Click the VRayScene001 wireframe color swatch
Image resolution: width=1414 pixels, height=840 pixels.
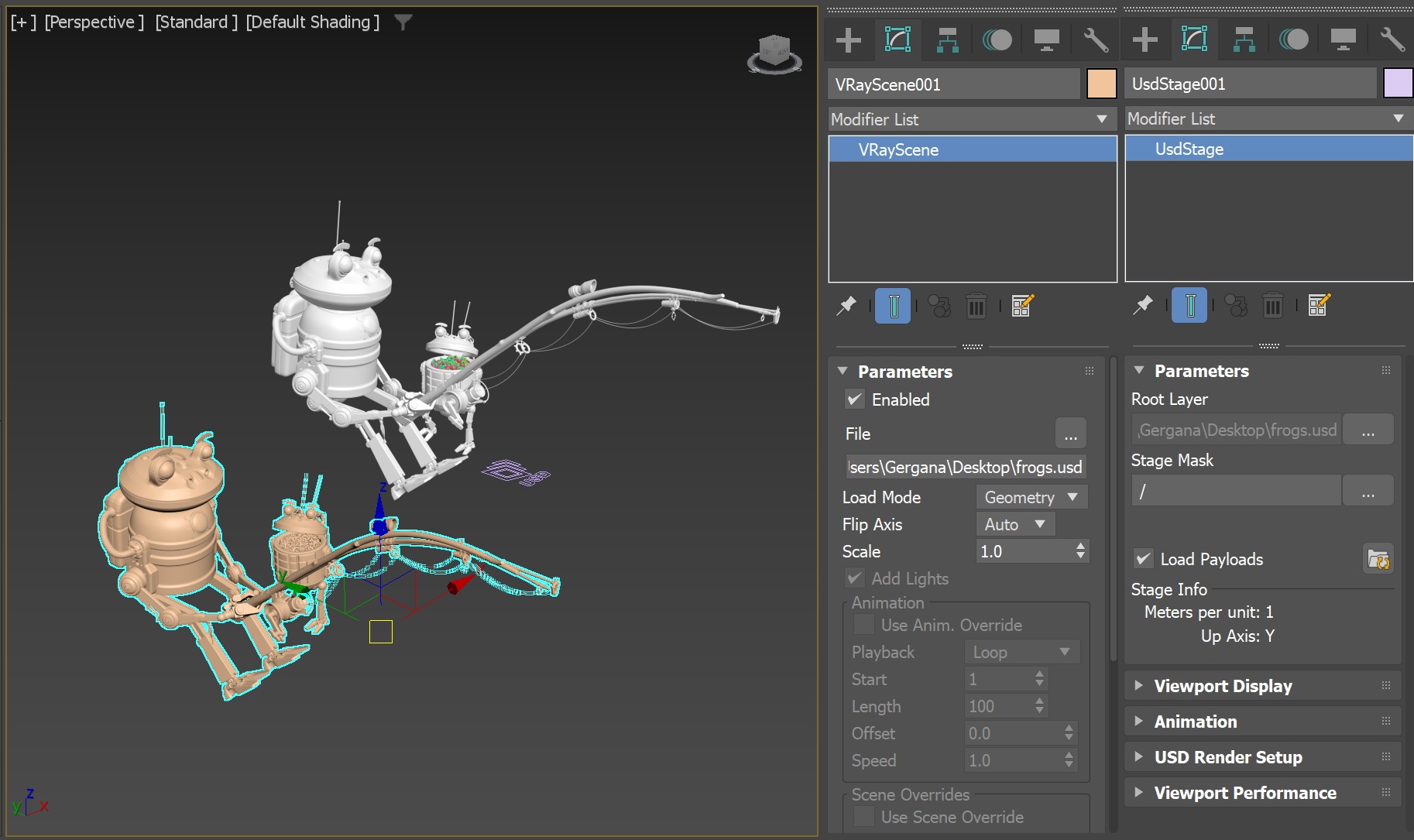tap(1101, 84)
